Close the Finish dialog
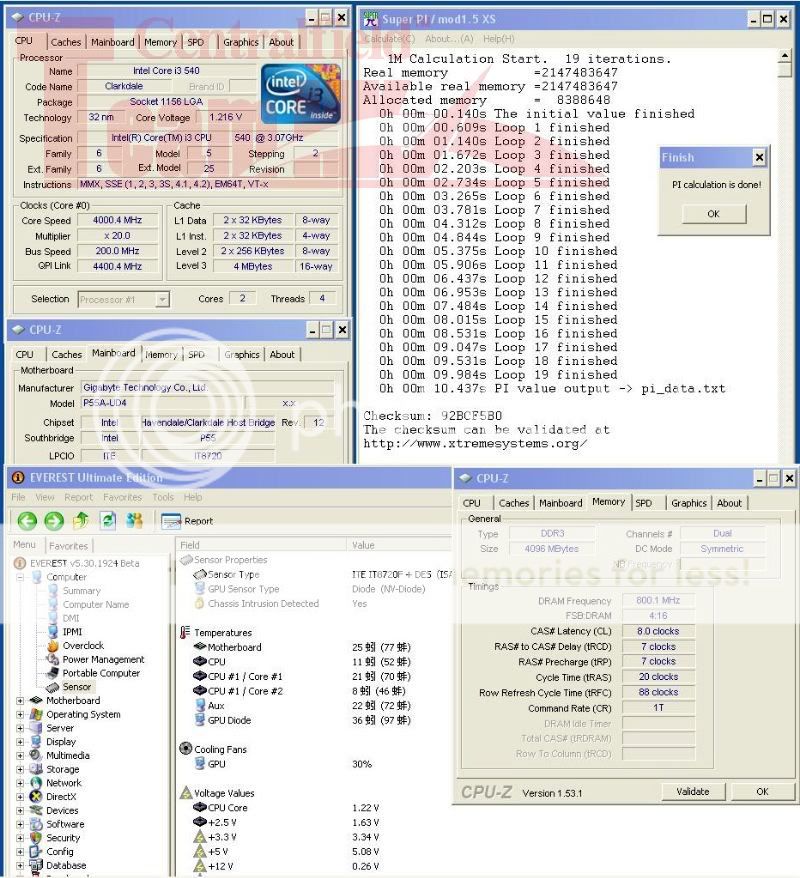The width and height of the screenshot is (800, 878). [759, 157]
